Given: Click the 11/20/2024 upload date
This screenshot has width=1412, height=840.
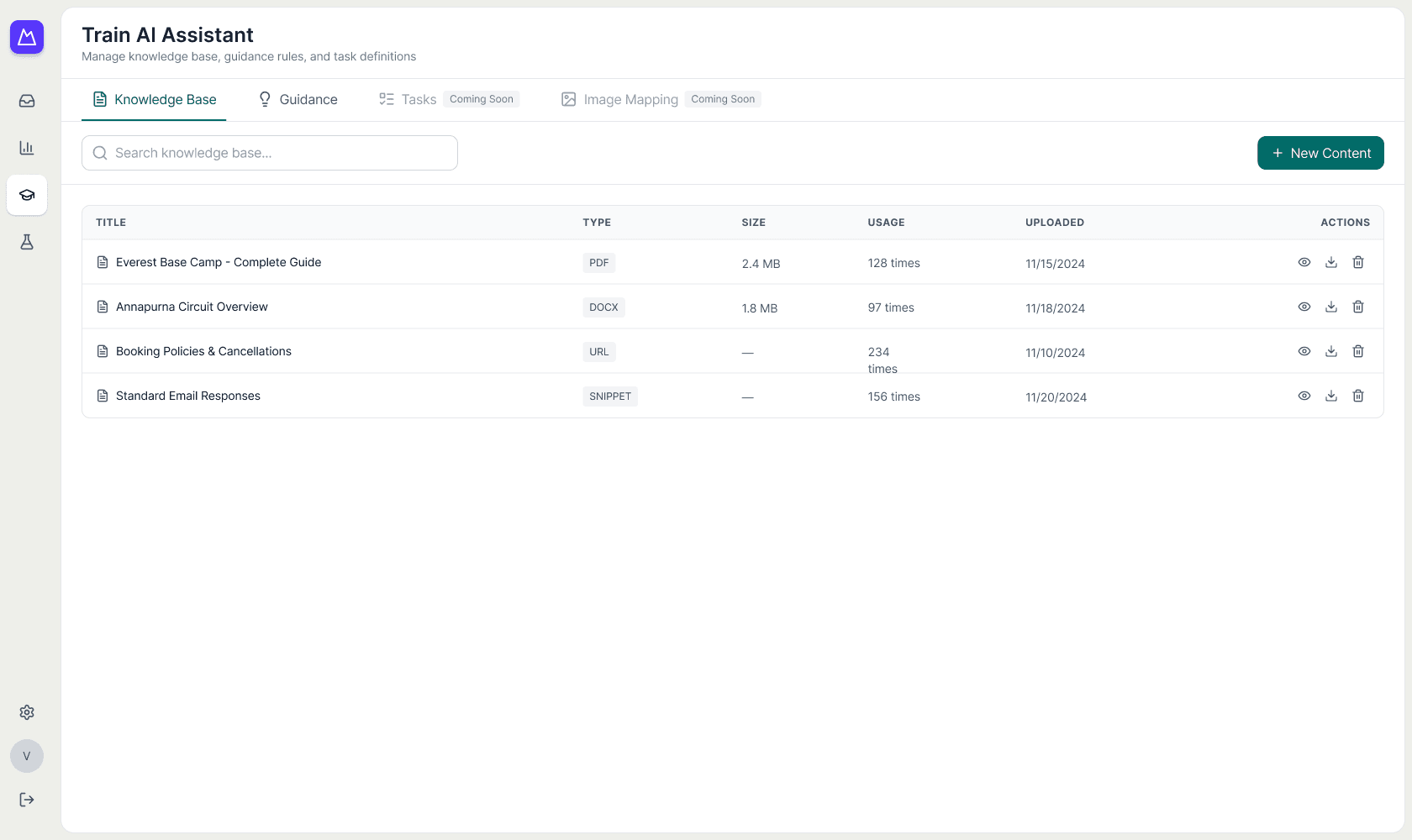Looking at the screenshot, I should click(1056, 397).
